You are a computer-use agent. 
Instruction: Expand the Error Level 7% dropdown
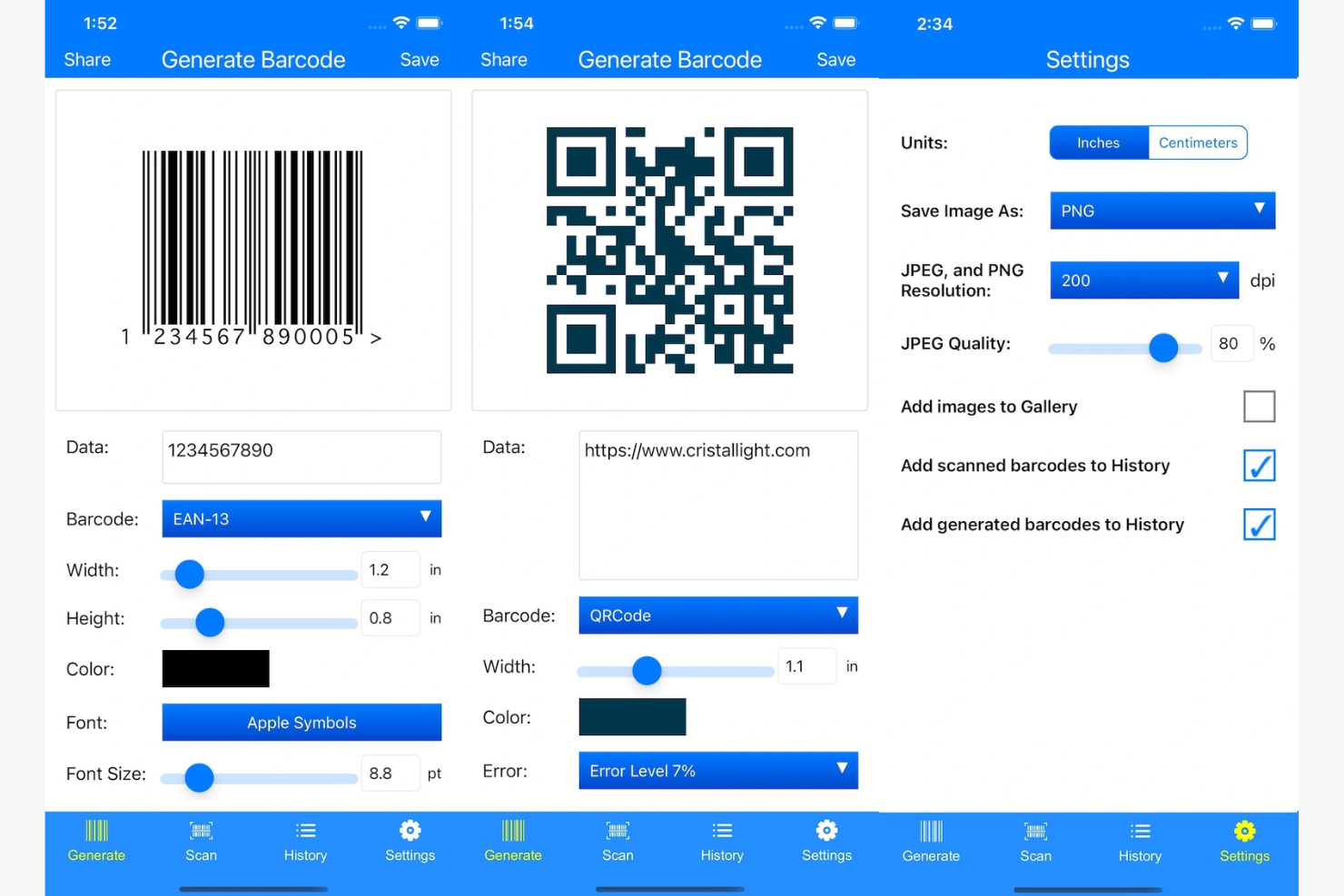[x=717, y=770]
